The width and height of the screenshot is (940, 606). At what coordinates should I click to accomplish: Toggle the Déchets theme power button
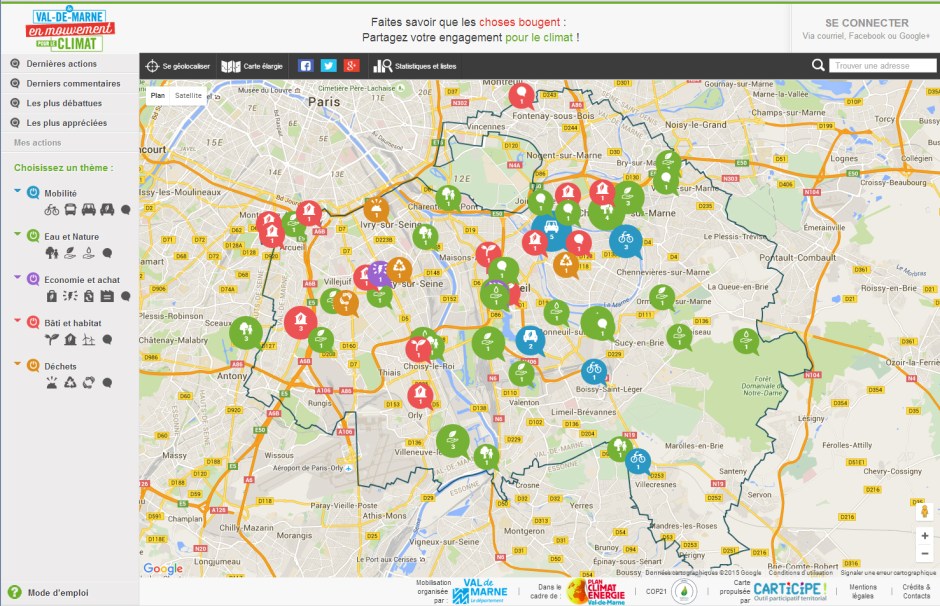pyautogui.click(x=33, y=366)
